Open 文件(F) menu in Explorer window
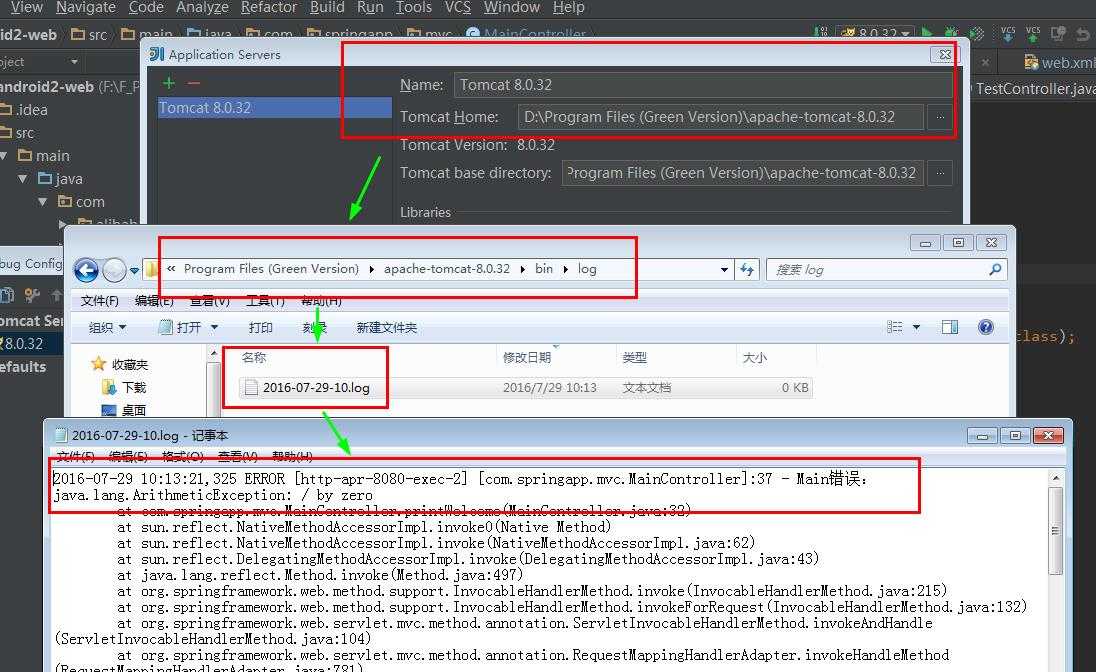1096x672 pixels. pyautogui.click(x=99, y=301)
